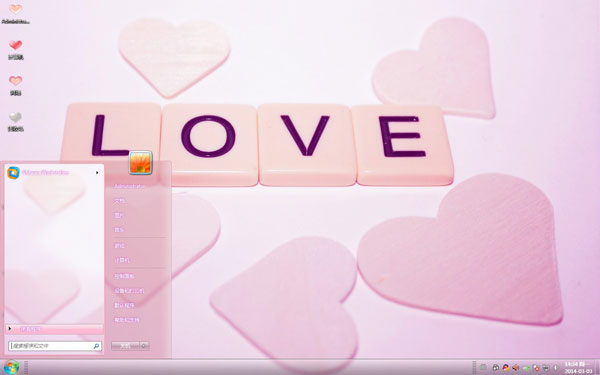The height and width of the screenshot is (375, 600).
Task: Click the red flag tray icon
Action: point(536,368)
